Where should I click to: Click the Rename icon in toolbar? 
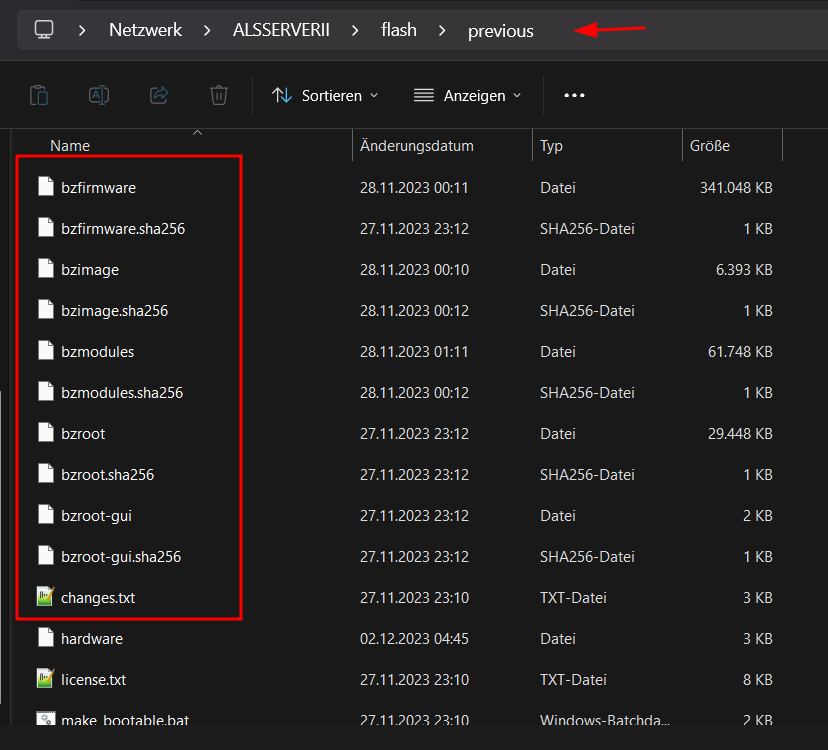(99, 96)
